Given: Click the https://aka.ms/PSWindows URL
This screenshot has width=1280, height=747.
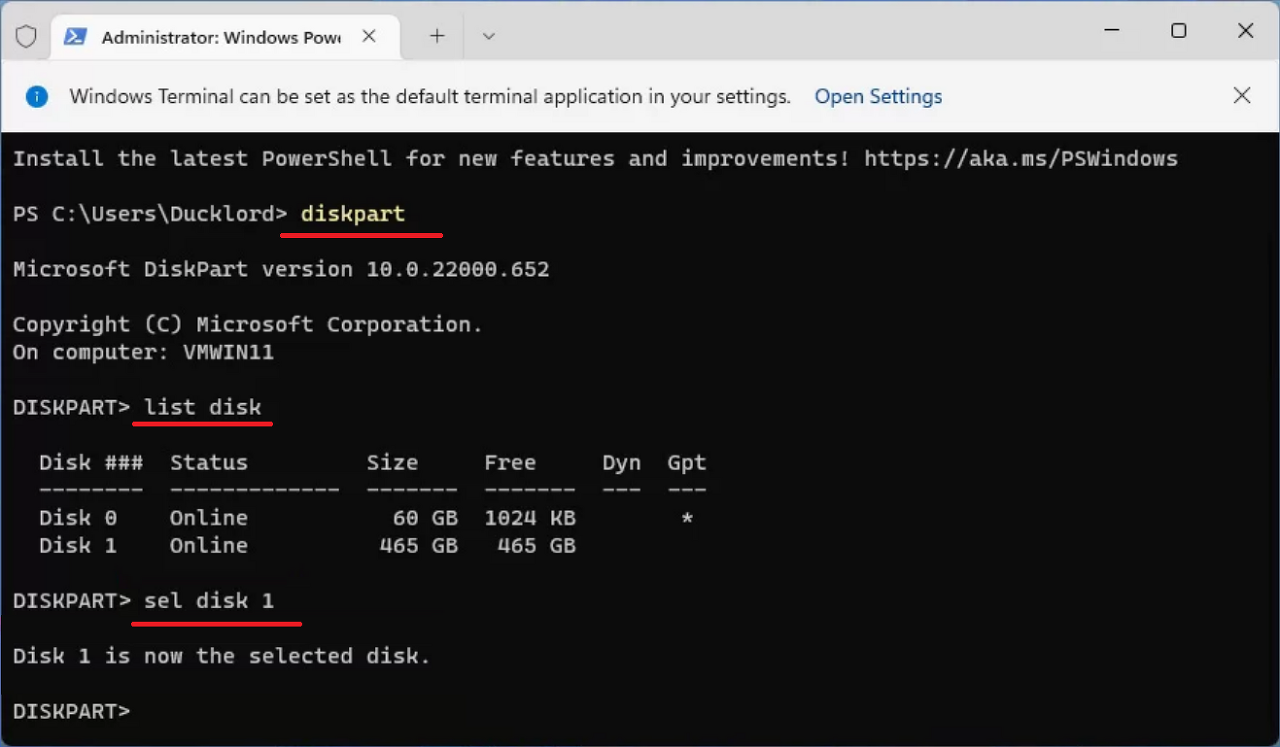Looking at the screenshot, I should pyautogui.click(x=1021, y=158).
